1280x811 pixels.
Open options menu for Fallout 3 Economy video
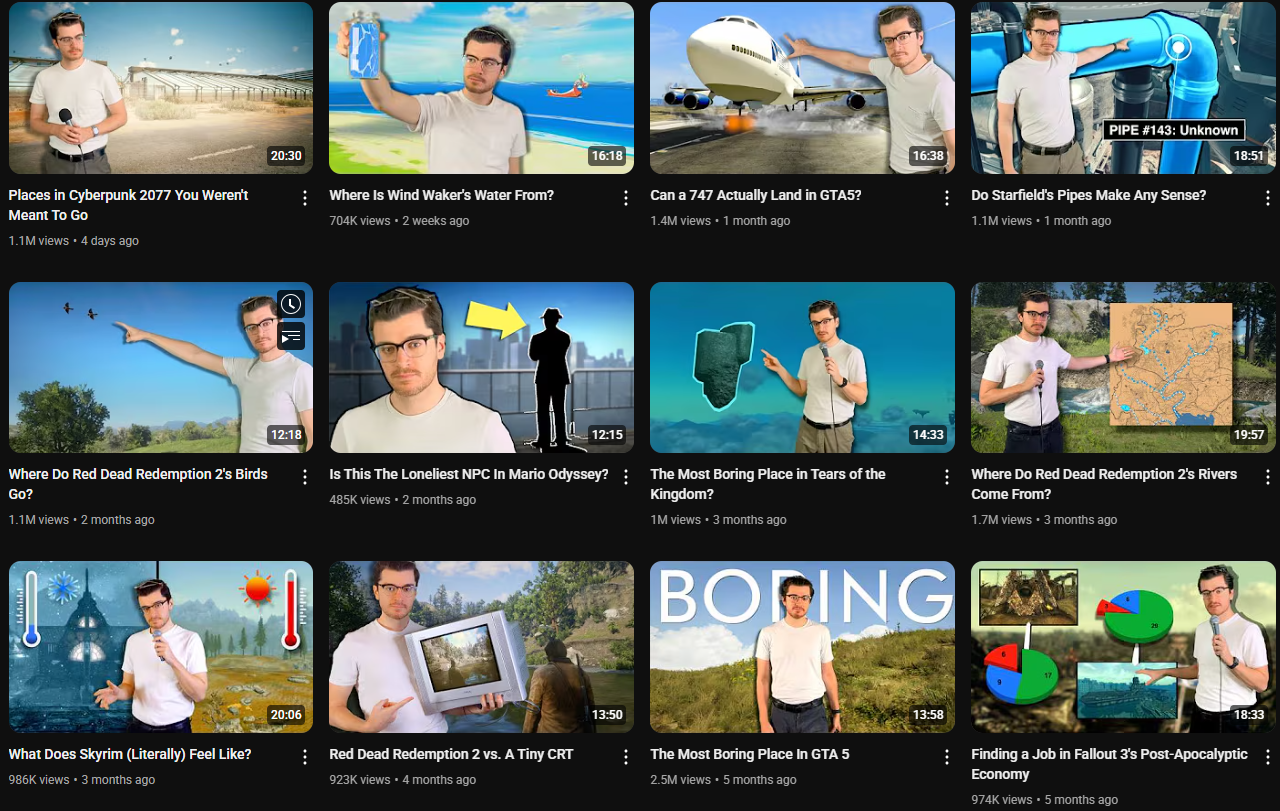[x=1268, y=757]
